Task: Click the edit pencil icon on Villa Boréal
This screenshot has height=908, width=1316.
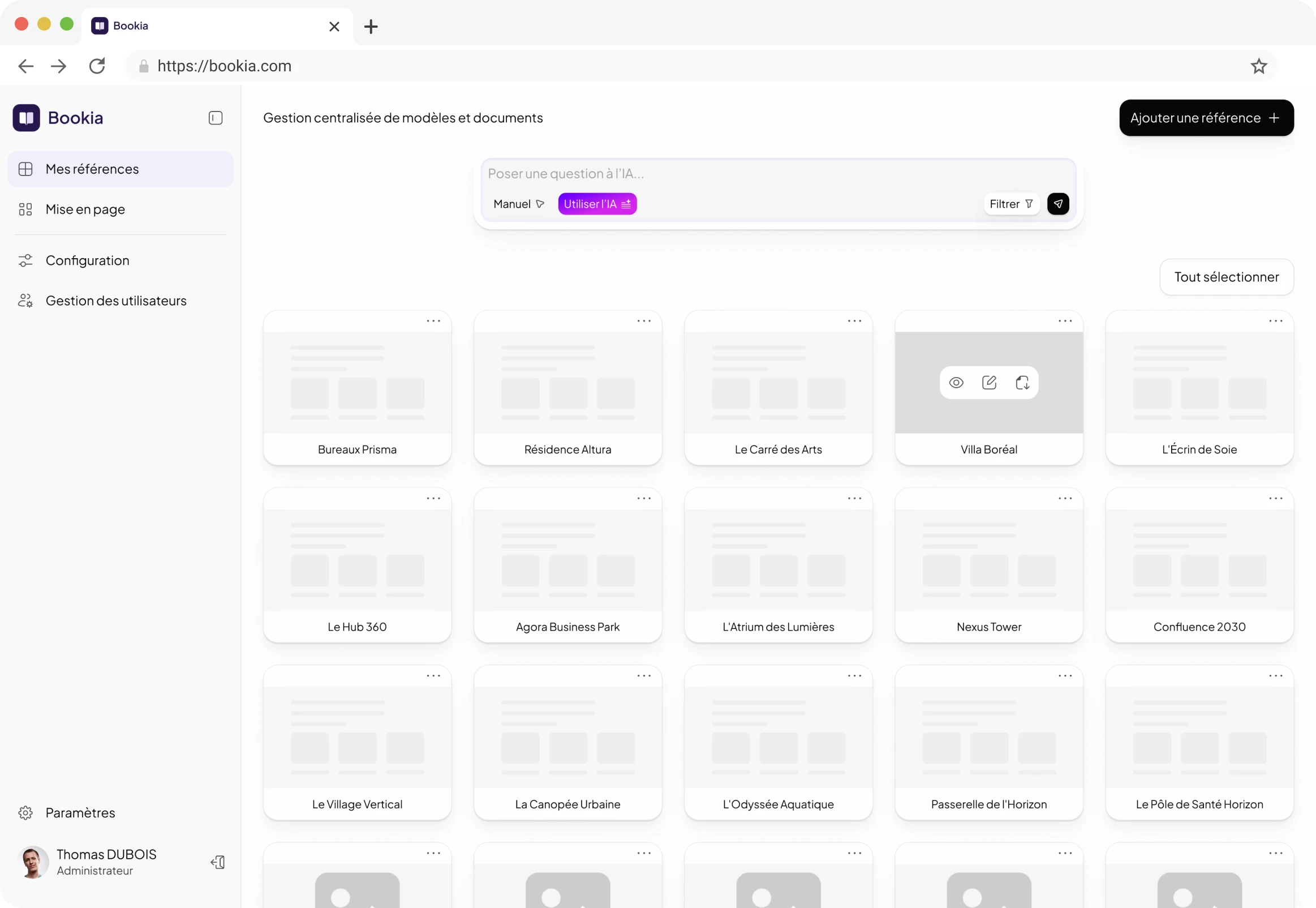Action: 989,383
